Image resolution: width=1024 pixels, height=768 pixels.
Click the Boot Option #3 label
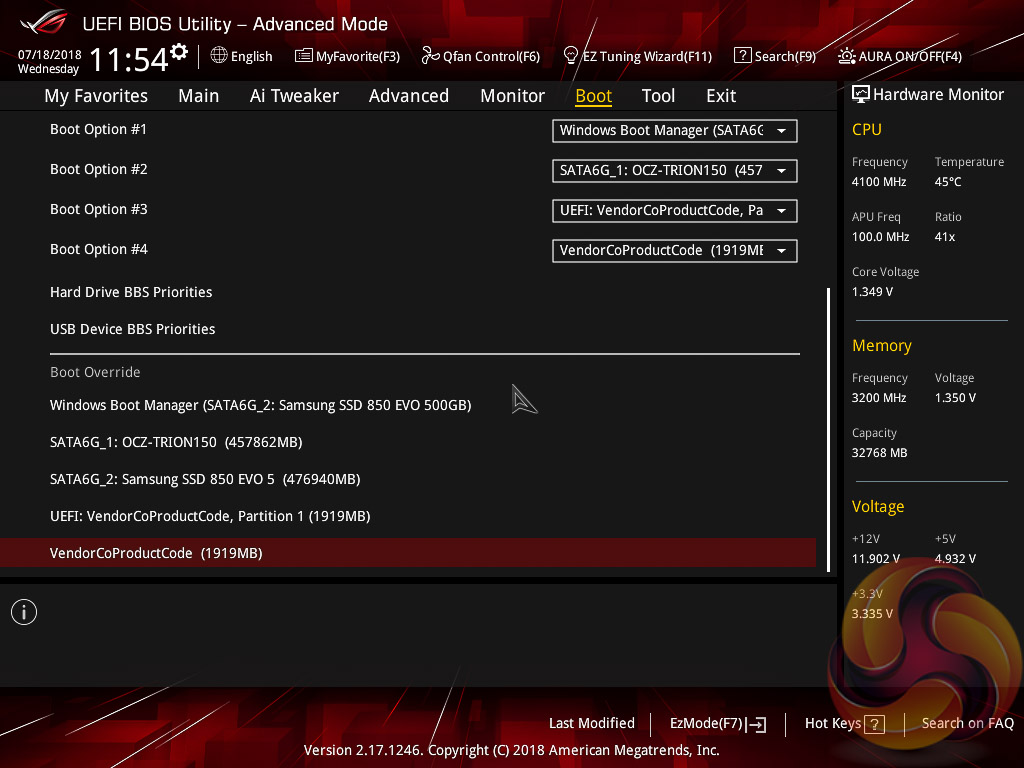pos(99,209)
